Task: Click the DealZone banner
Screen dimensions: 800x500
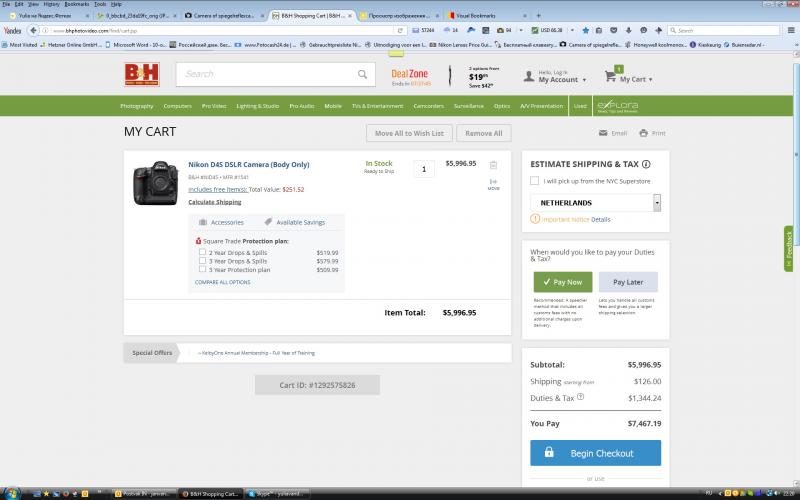Action: pos(410,77)
